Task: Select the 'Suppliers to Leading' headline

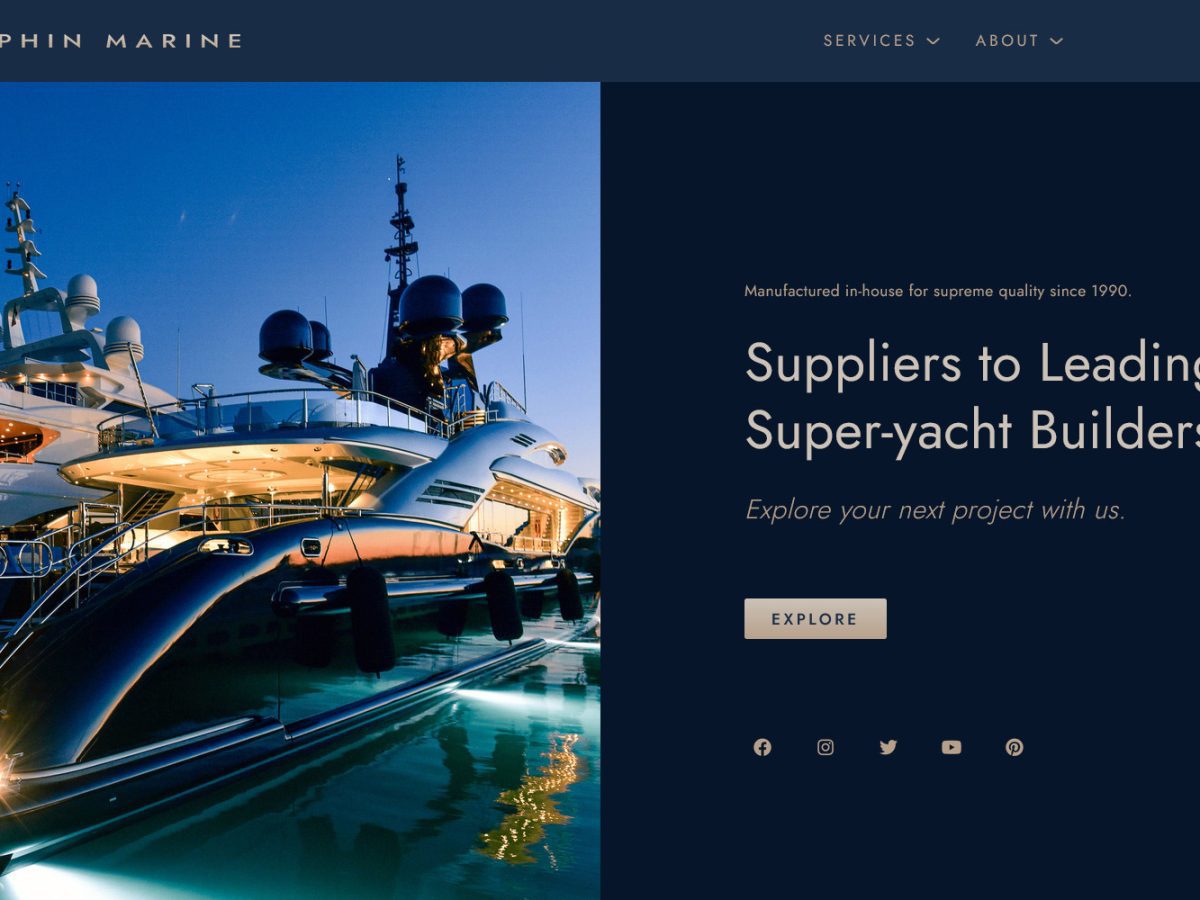Action: click(972, 363)
